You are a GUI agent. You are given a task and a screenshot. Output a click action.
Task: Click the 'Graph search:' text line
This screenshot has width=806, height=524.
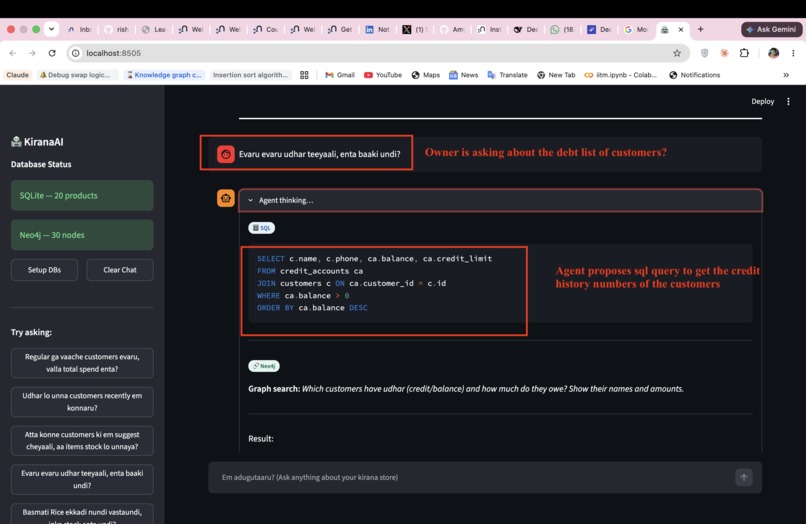point(466,389)
